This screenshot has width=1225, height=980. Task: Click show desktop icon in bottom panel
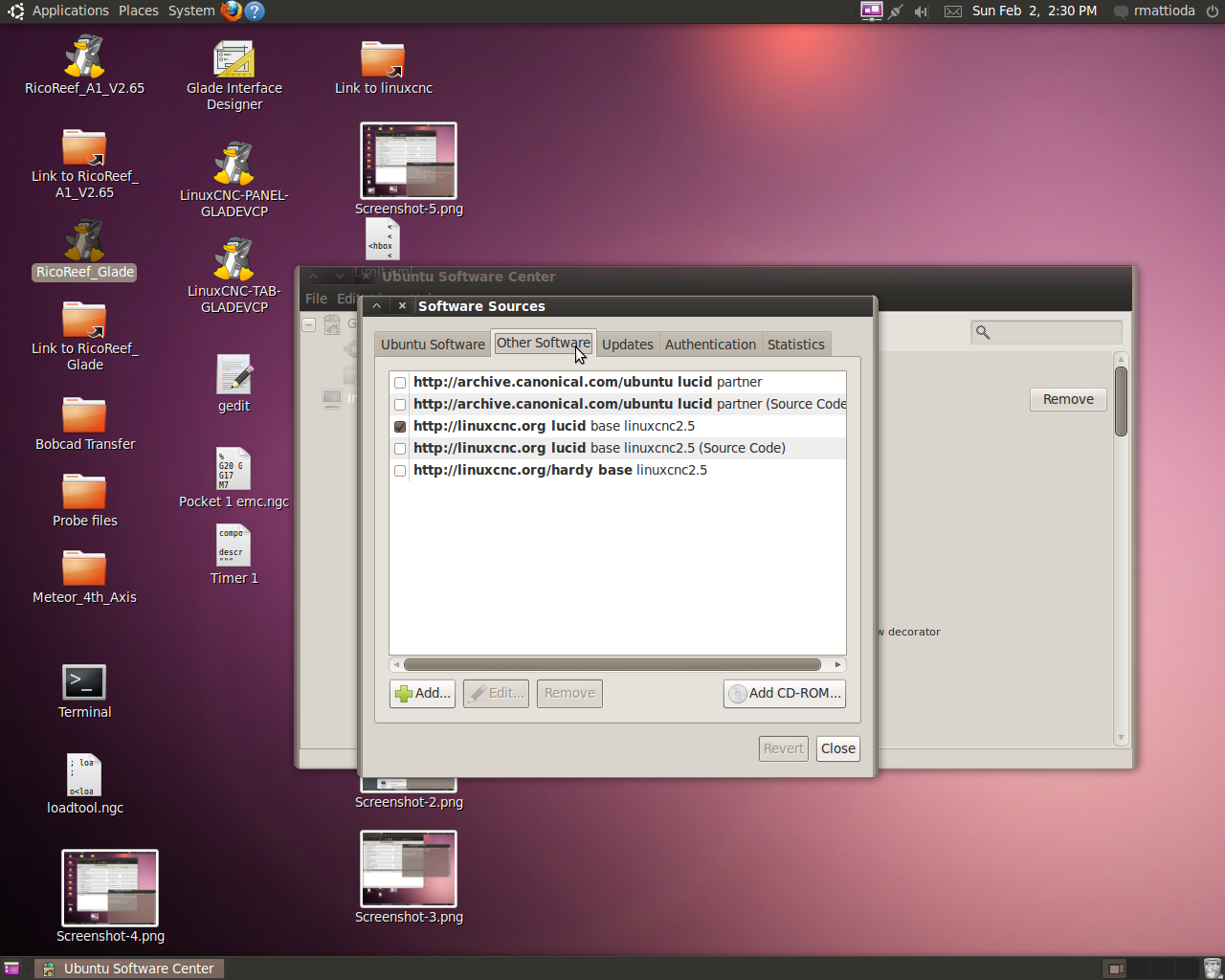click(x=11, y=969)
